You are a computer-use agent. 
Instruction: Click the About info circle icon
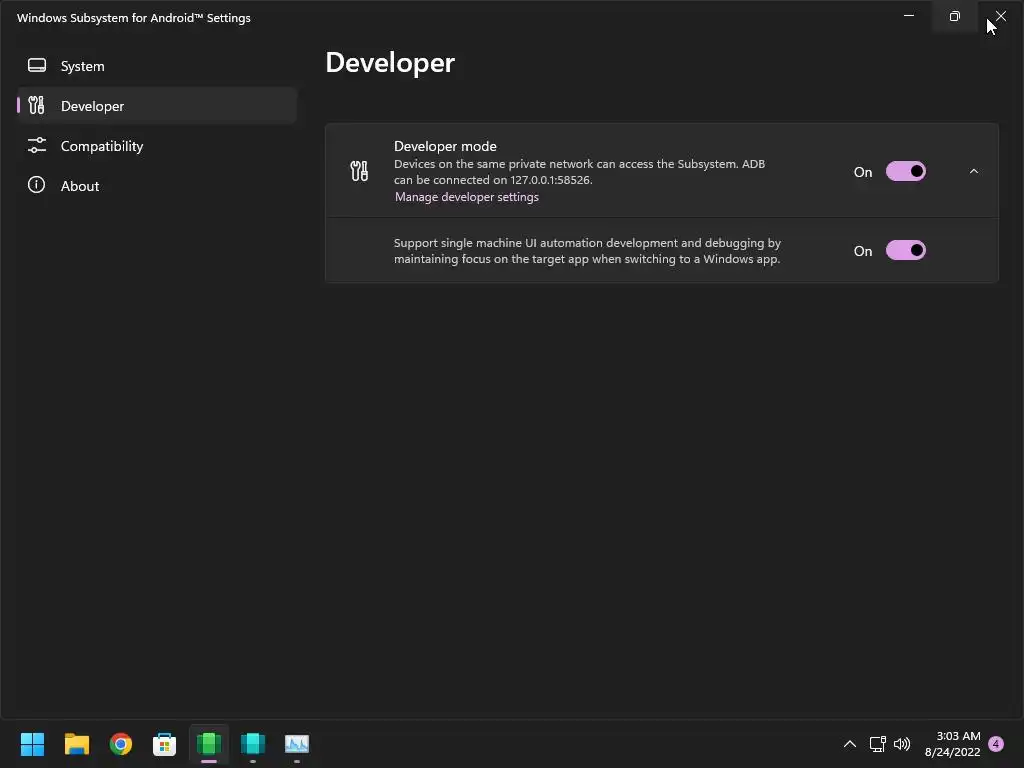pyautogui.click(x=37, y=185)
